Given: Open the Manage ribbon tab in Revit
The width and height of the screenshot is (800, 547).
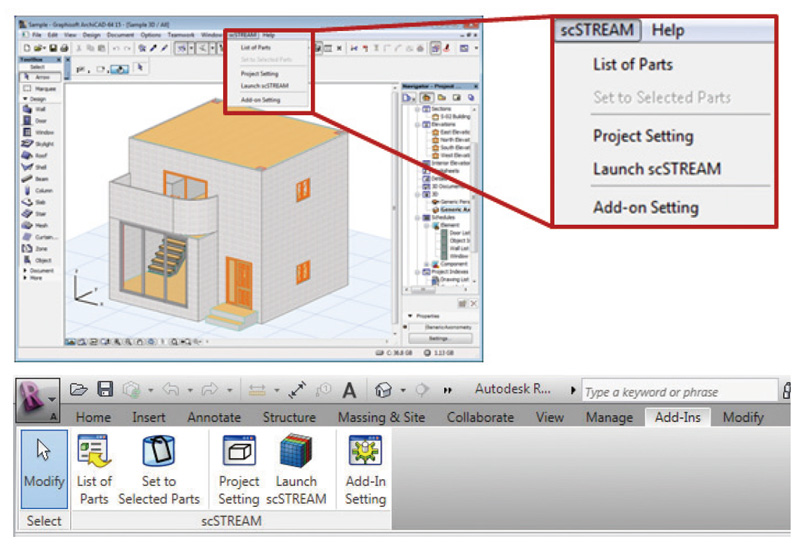Looking at the screenshot, I should tap(609, 417).
